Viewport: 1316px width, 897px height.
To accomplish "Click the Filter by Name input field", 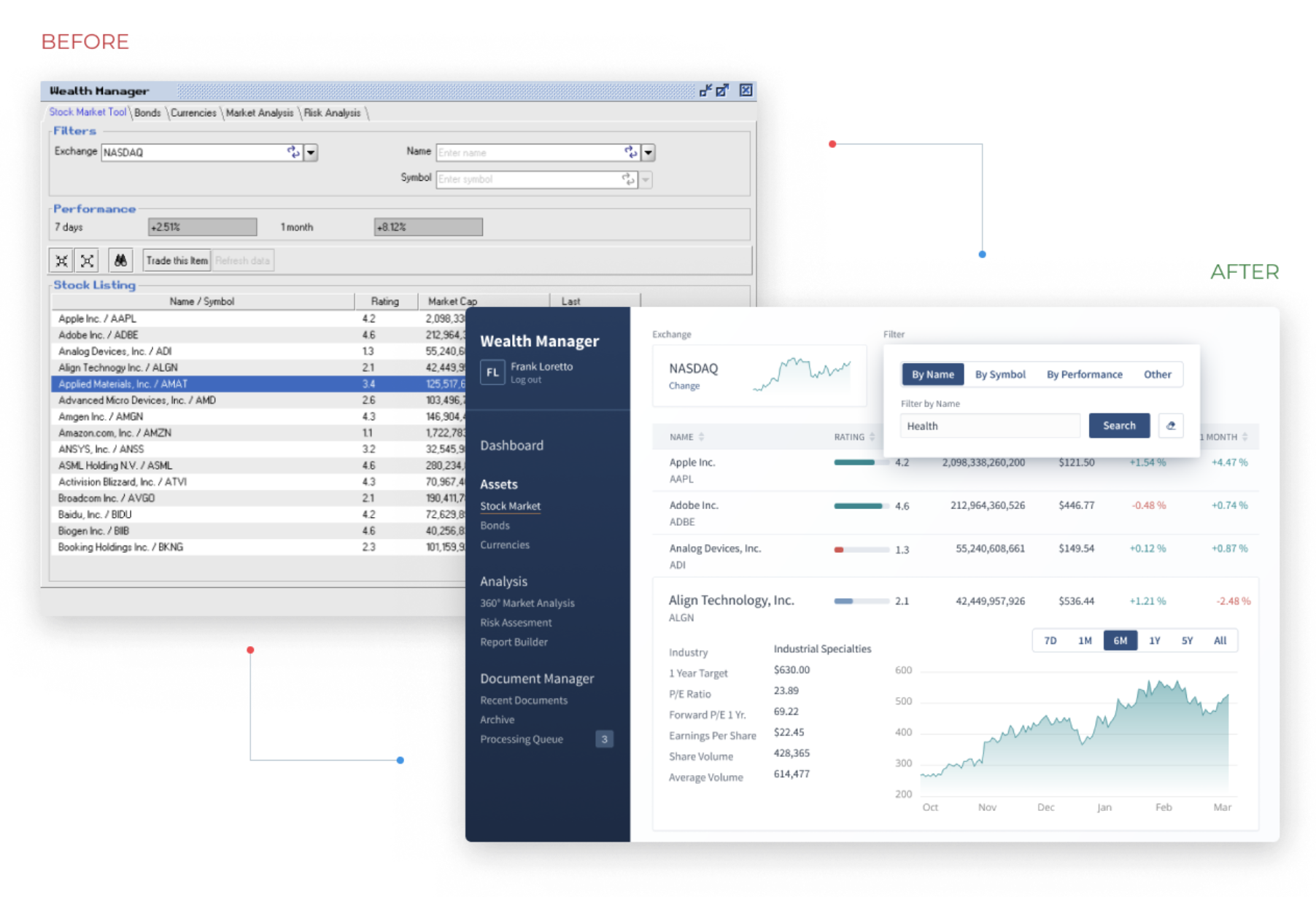I will coord(989,426).
